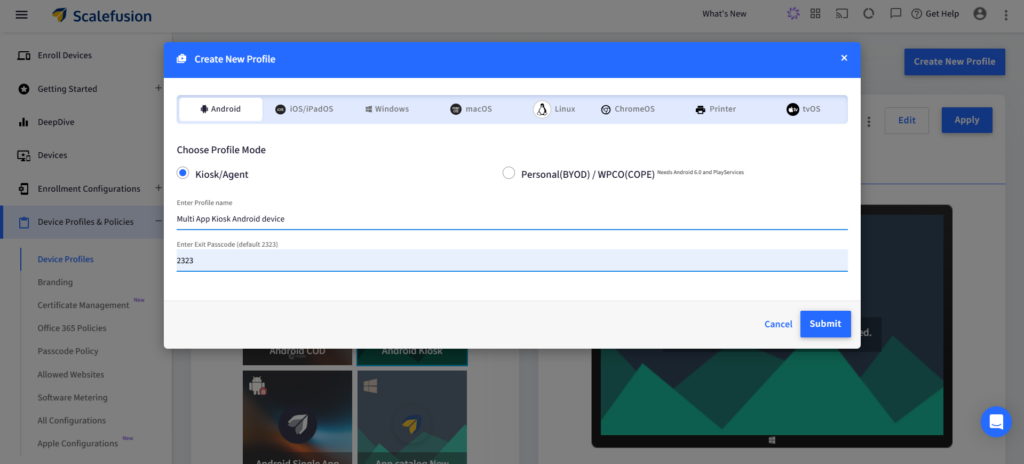Select the Android COD profile card
1024x464 pixels.
(x=297, y=357)
